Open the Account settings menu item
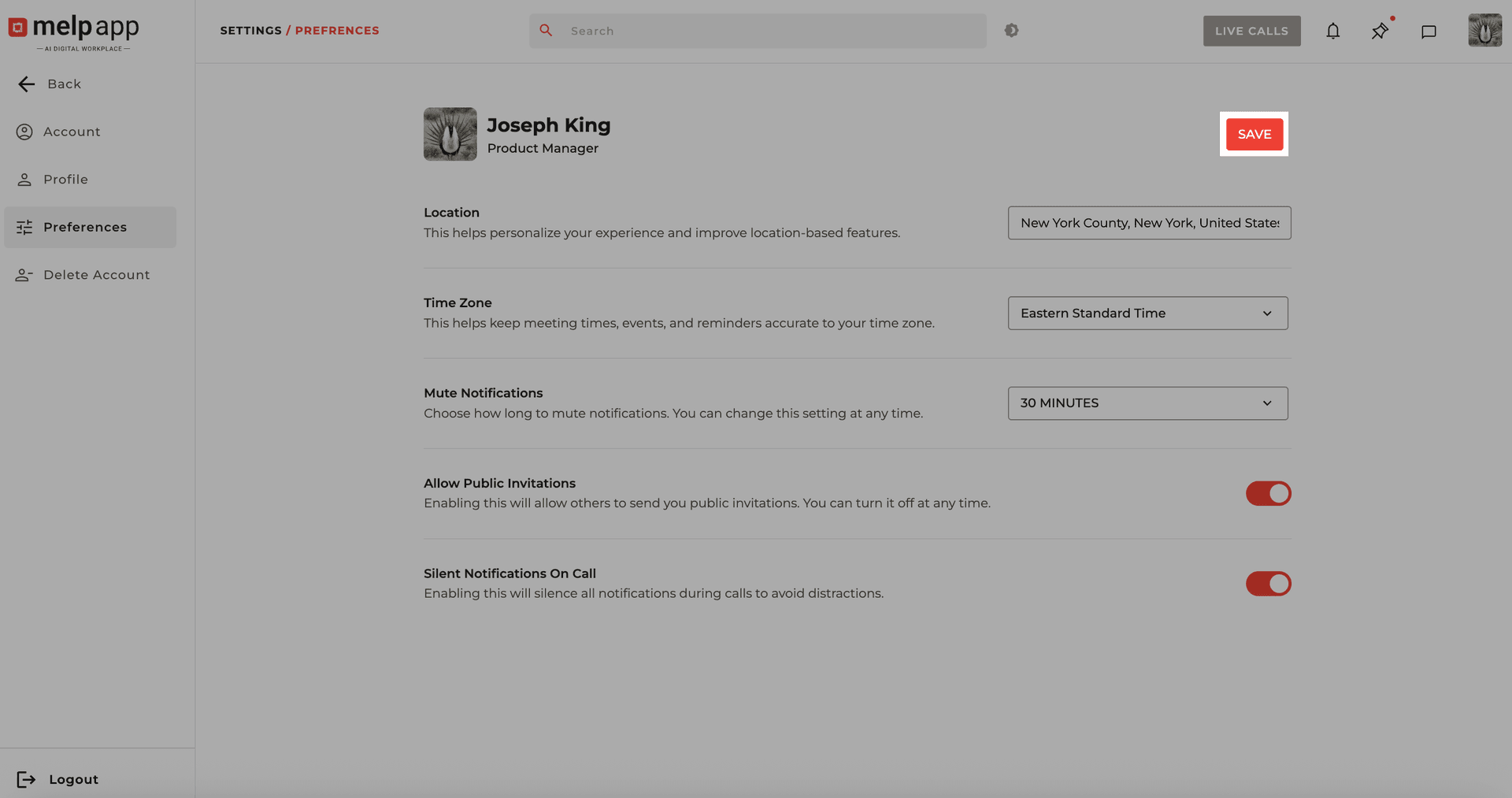 click(x=72, y=132)
